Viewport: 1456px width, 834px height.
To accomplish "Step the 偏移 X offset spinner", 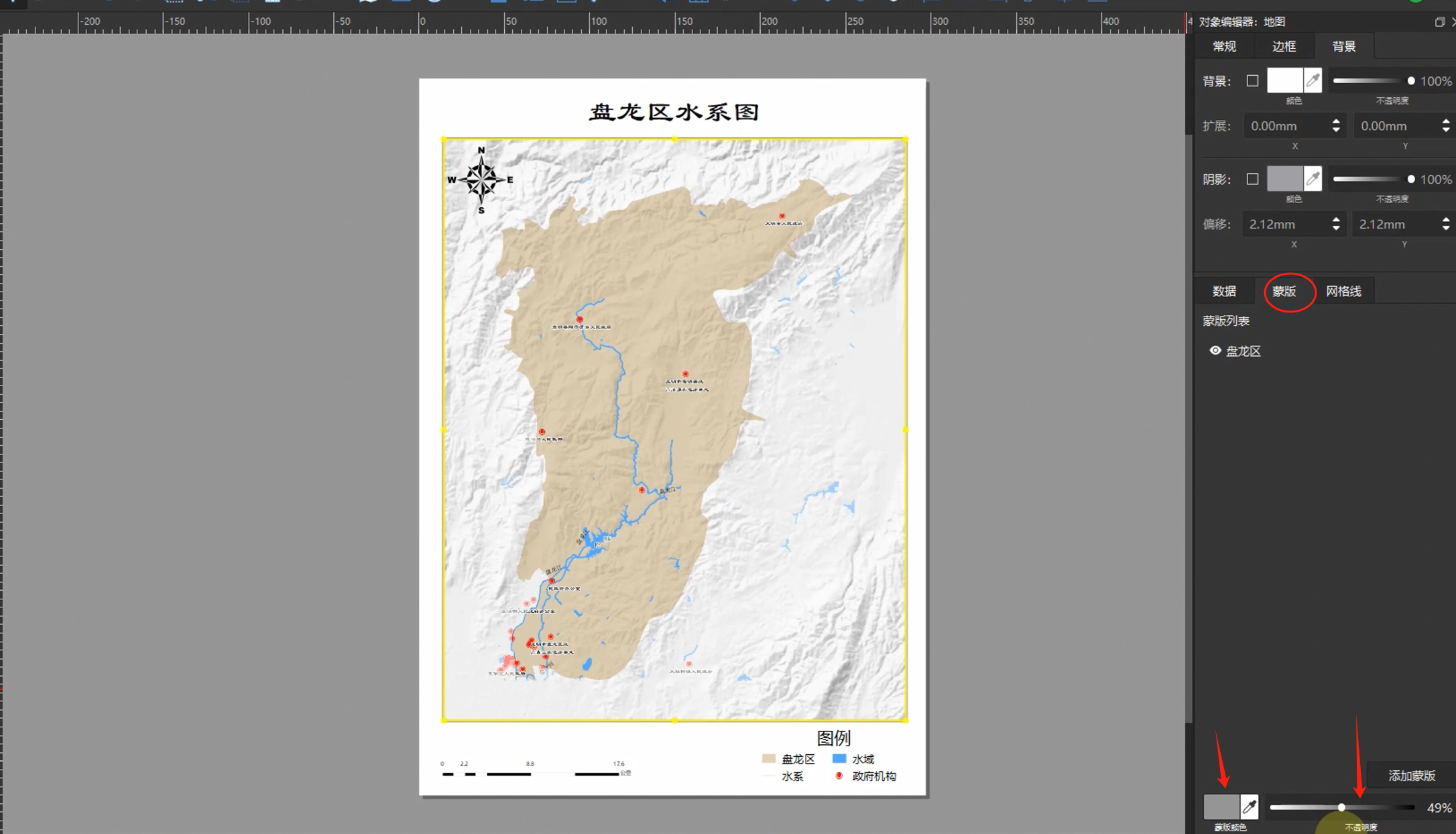I will [x=1336, y=224].
